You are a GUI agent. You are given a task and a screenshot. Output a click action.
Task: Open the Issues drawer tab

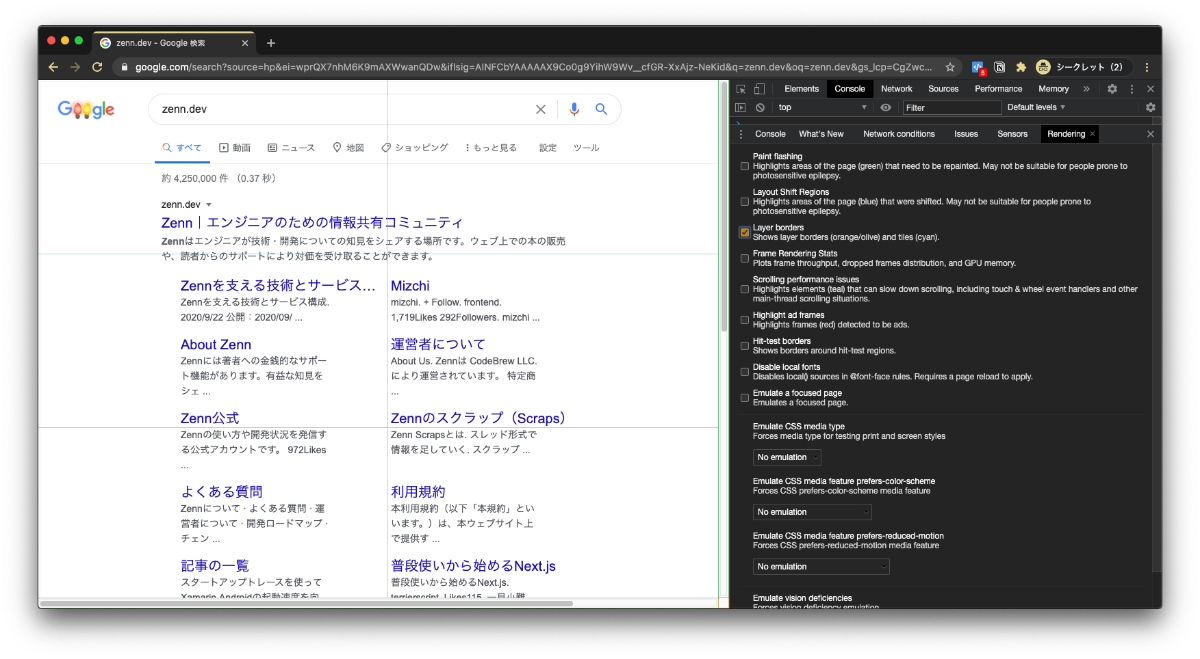[966, 134]
